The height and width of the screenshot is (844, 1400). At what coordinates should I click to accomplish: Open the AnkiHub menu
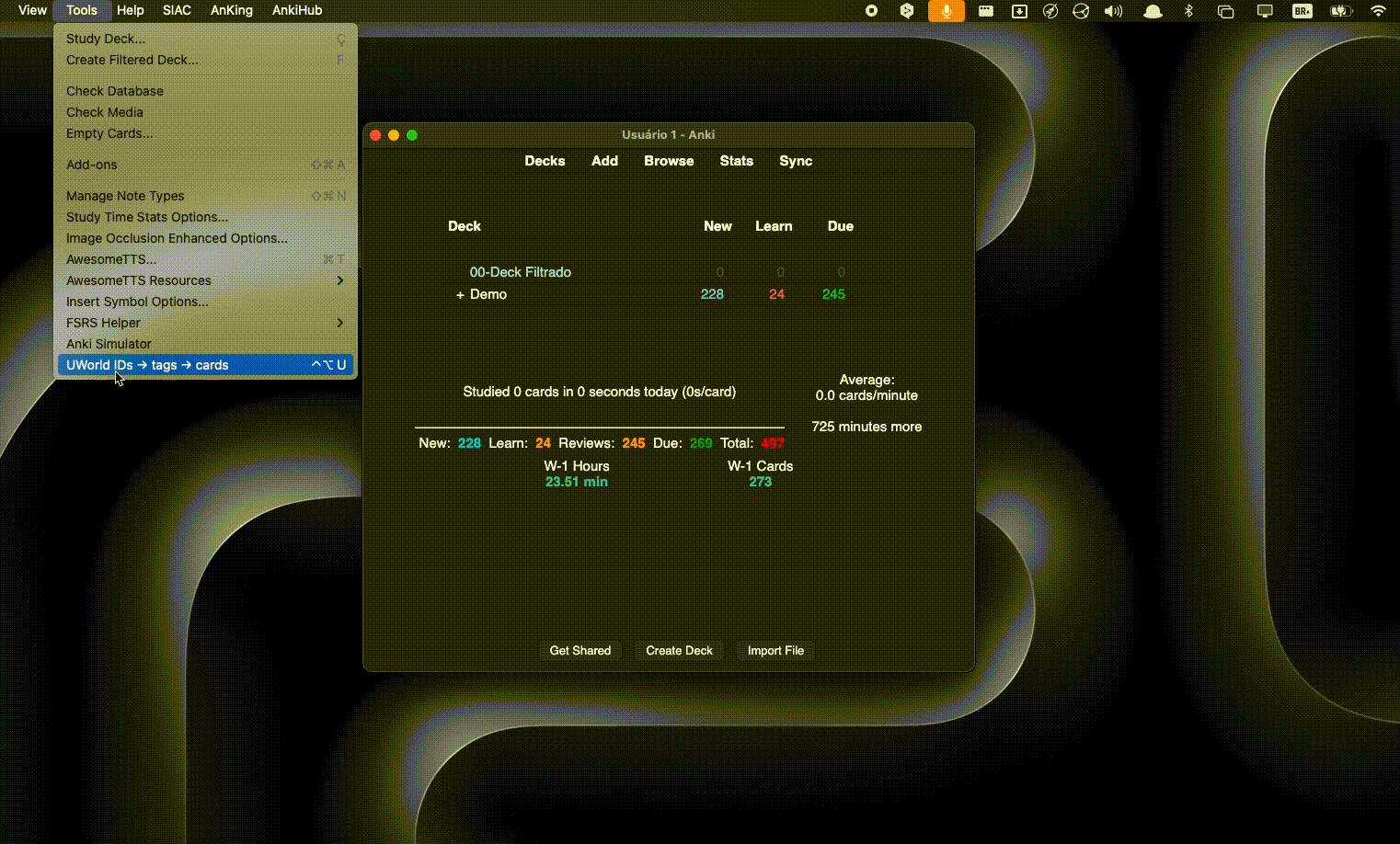click(296, 10)
